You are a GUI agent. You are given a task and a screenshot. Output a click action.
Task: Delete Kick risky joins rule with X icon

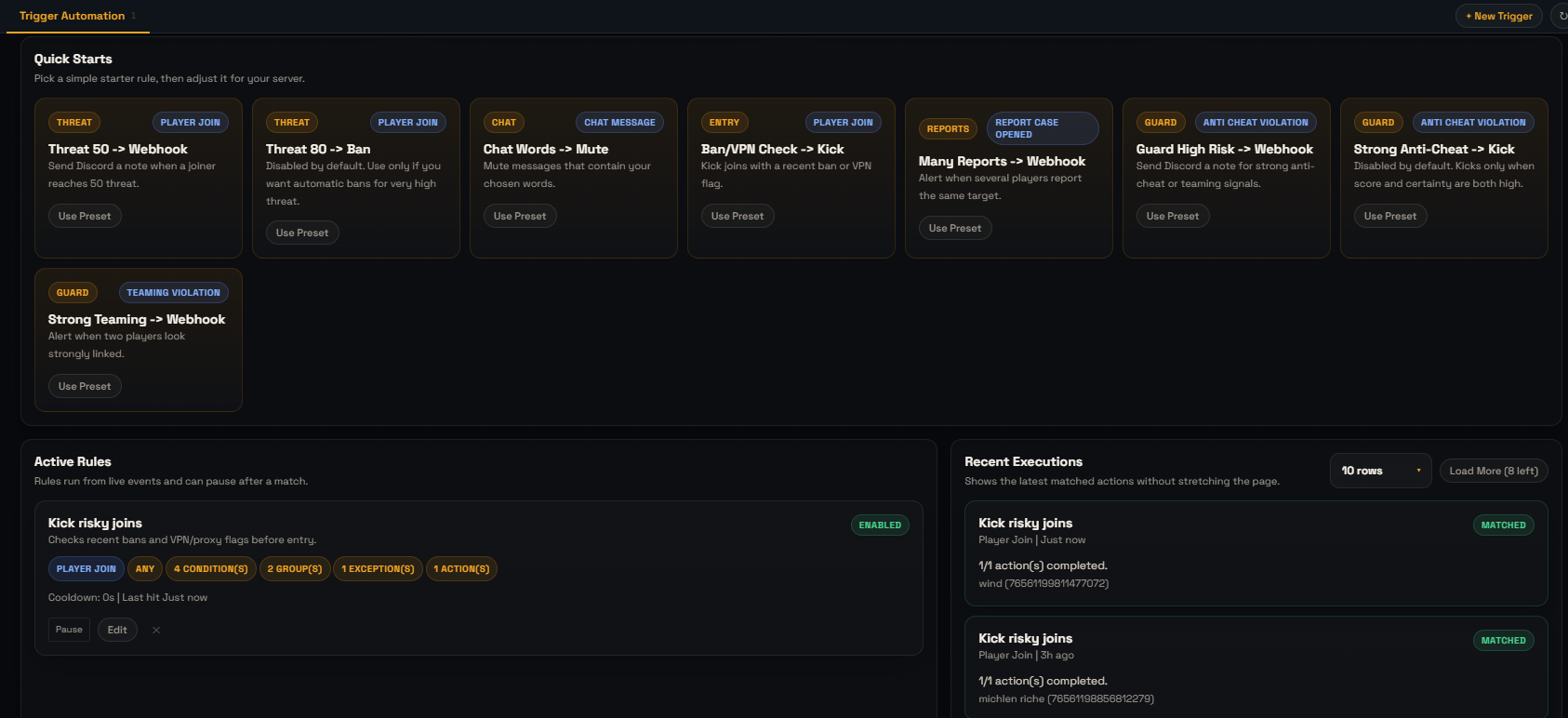(x=156, y=631)
